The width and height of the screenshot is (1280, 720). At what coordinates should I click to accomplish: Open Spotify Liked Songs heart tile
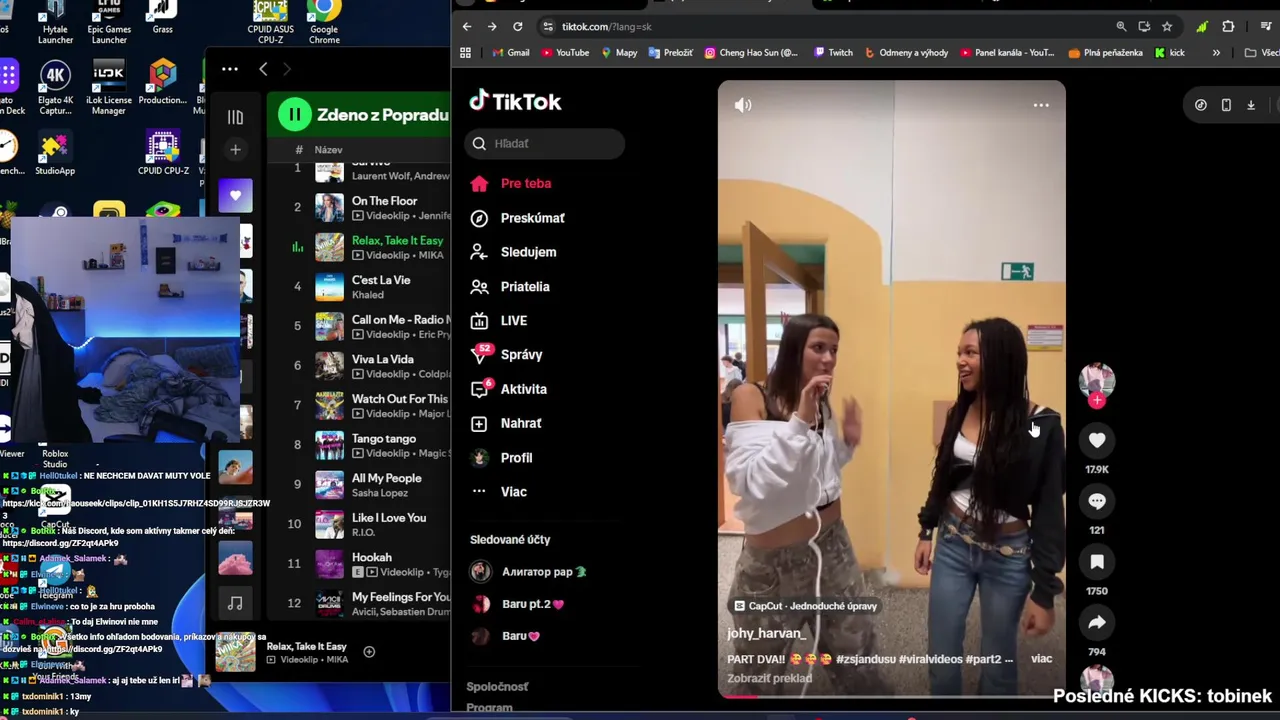[236, 195]
